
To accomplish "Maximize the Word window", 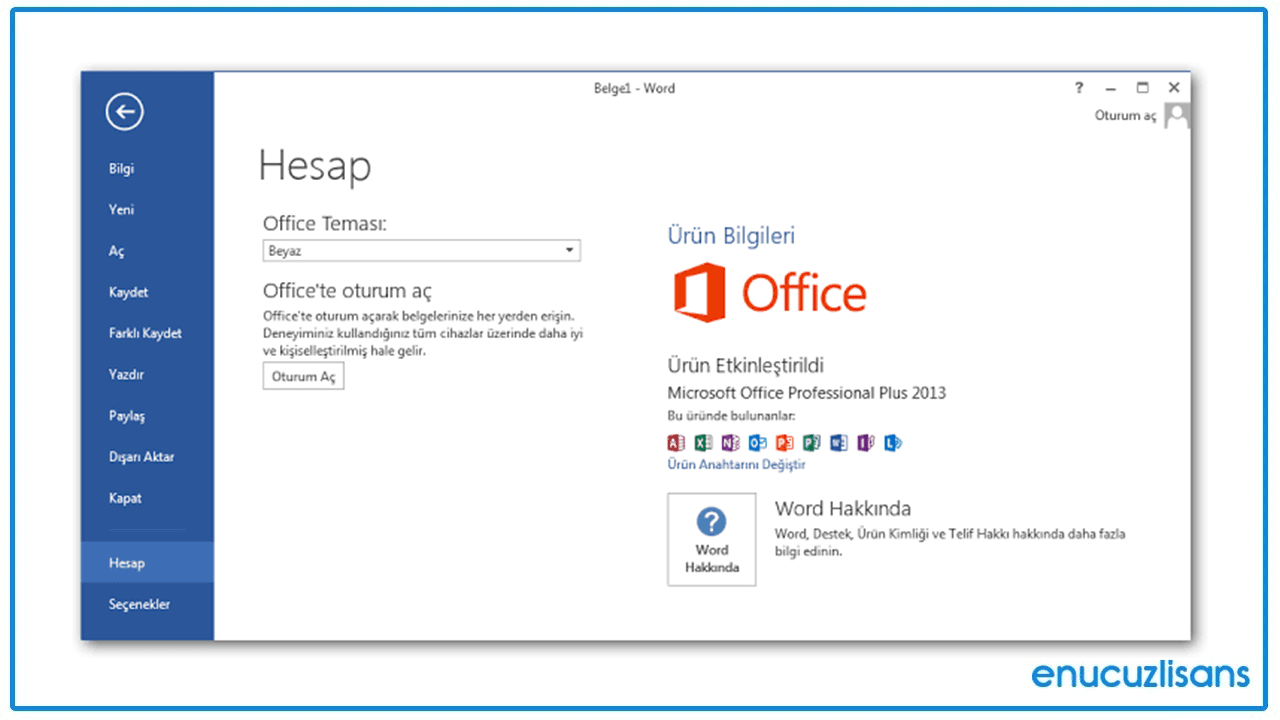I will [1142, 88].
